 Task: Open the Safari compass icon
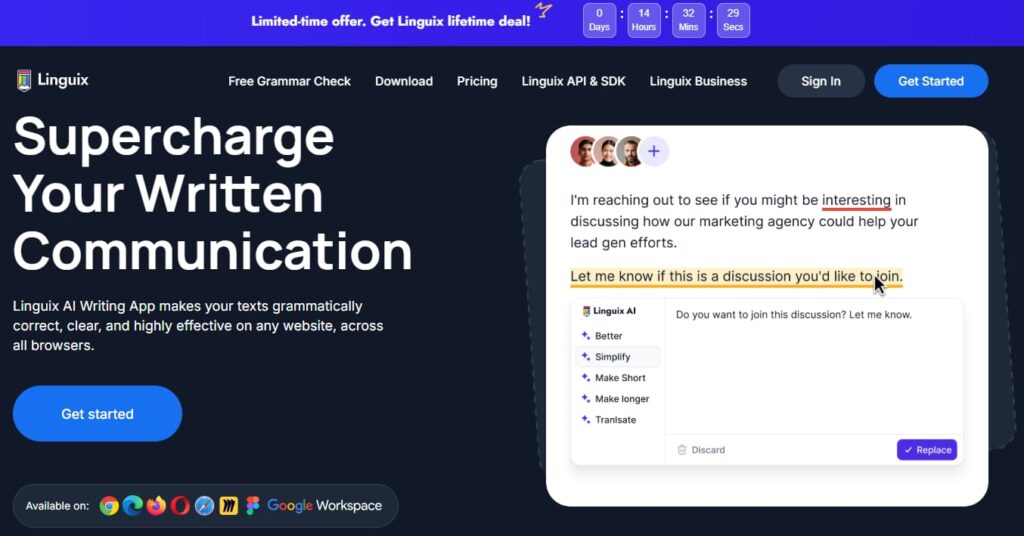(204, 506)
